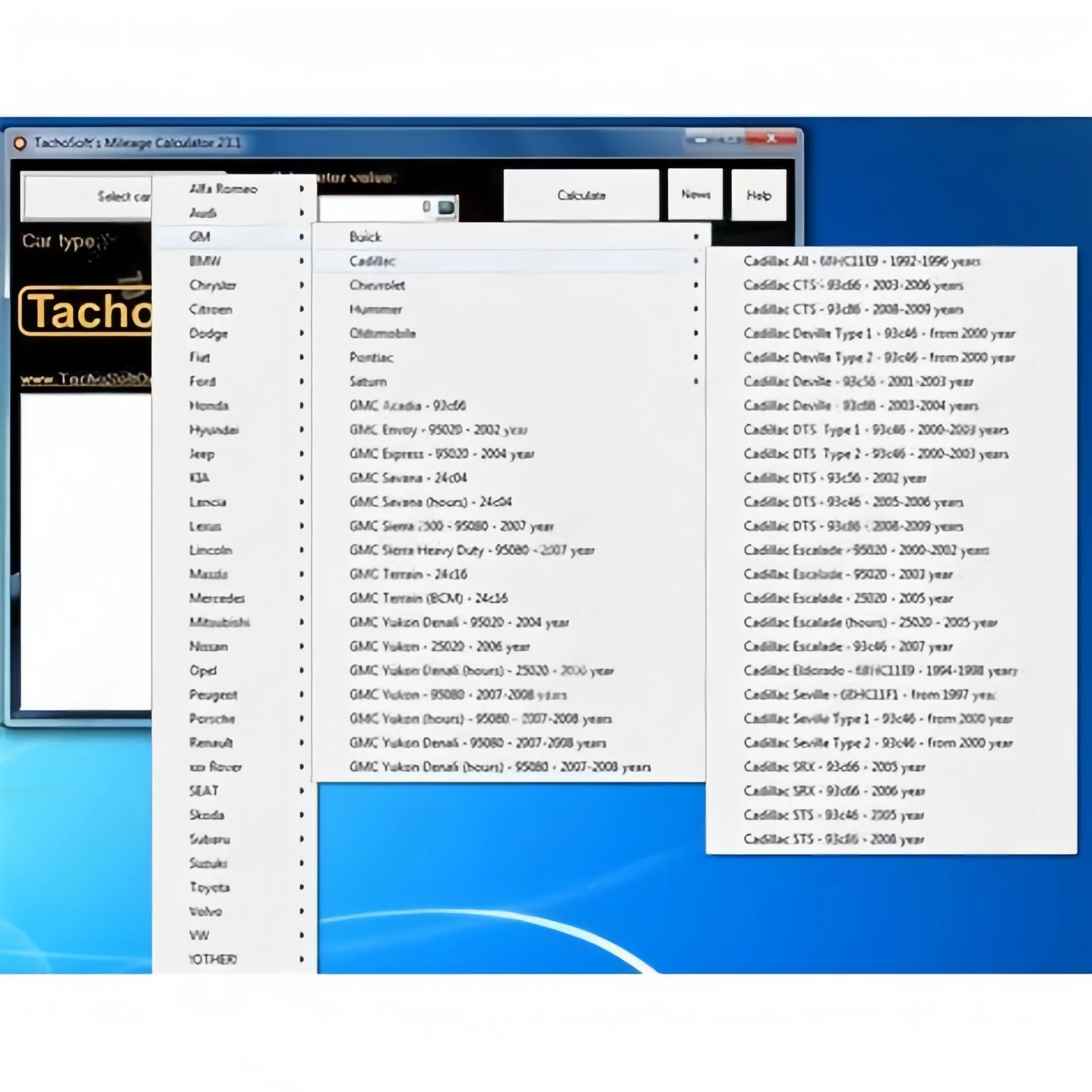The width and height of the screenshot is (1092, 1092).
Task: Select Cadillac STS - 93c86 - 2008 year
Action: [x=892, y=839]
